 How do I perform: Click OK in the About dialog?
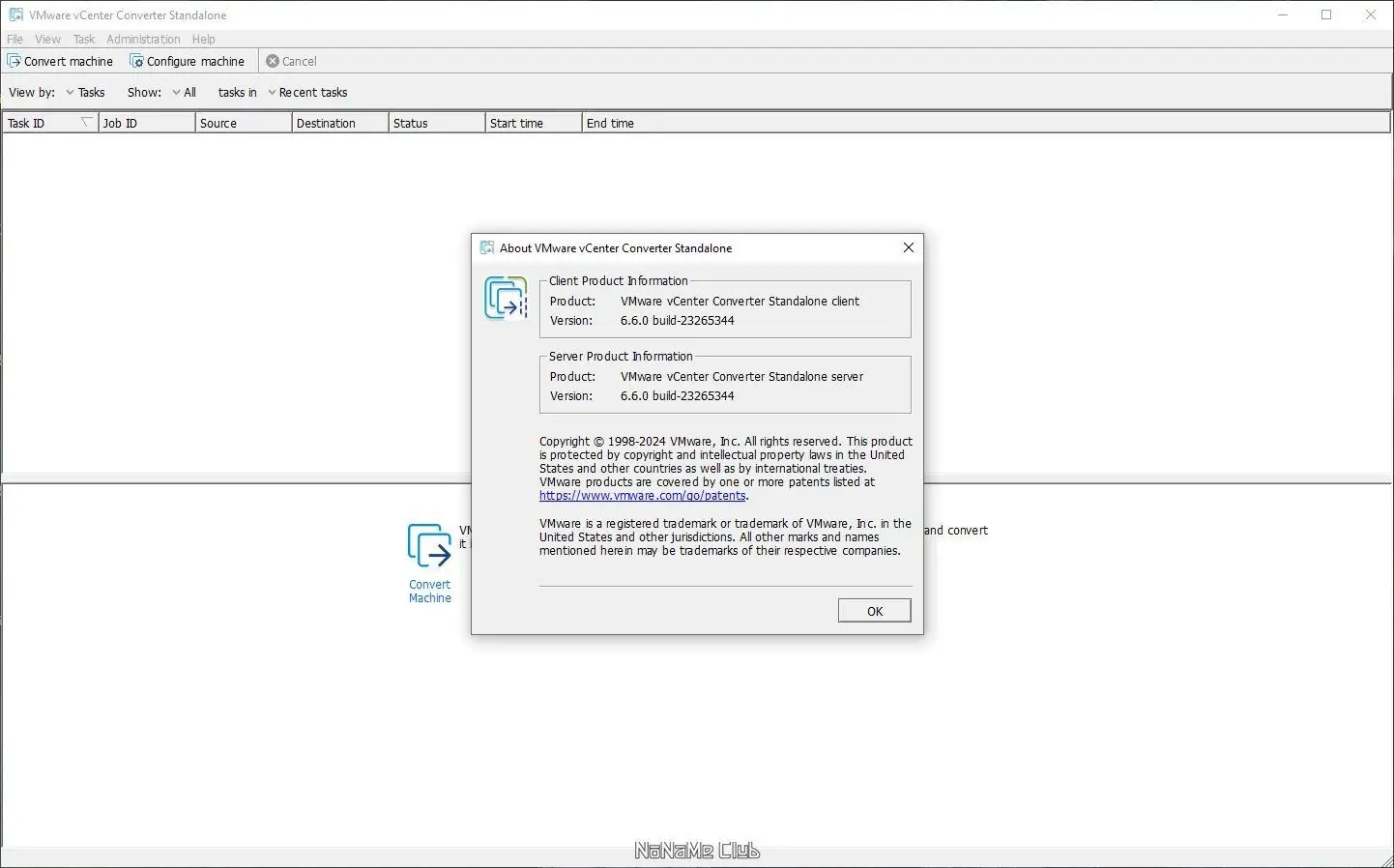coord(875,611)
